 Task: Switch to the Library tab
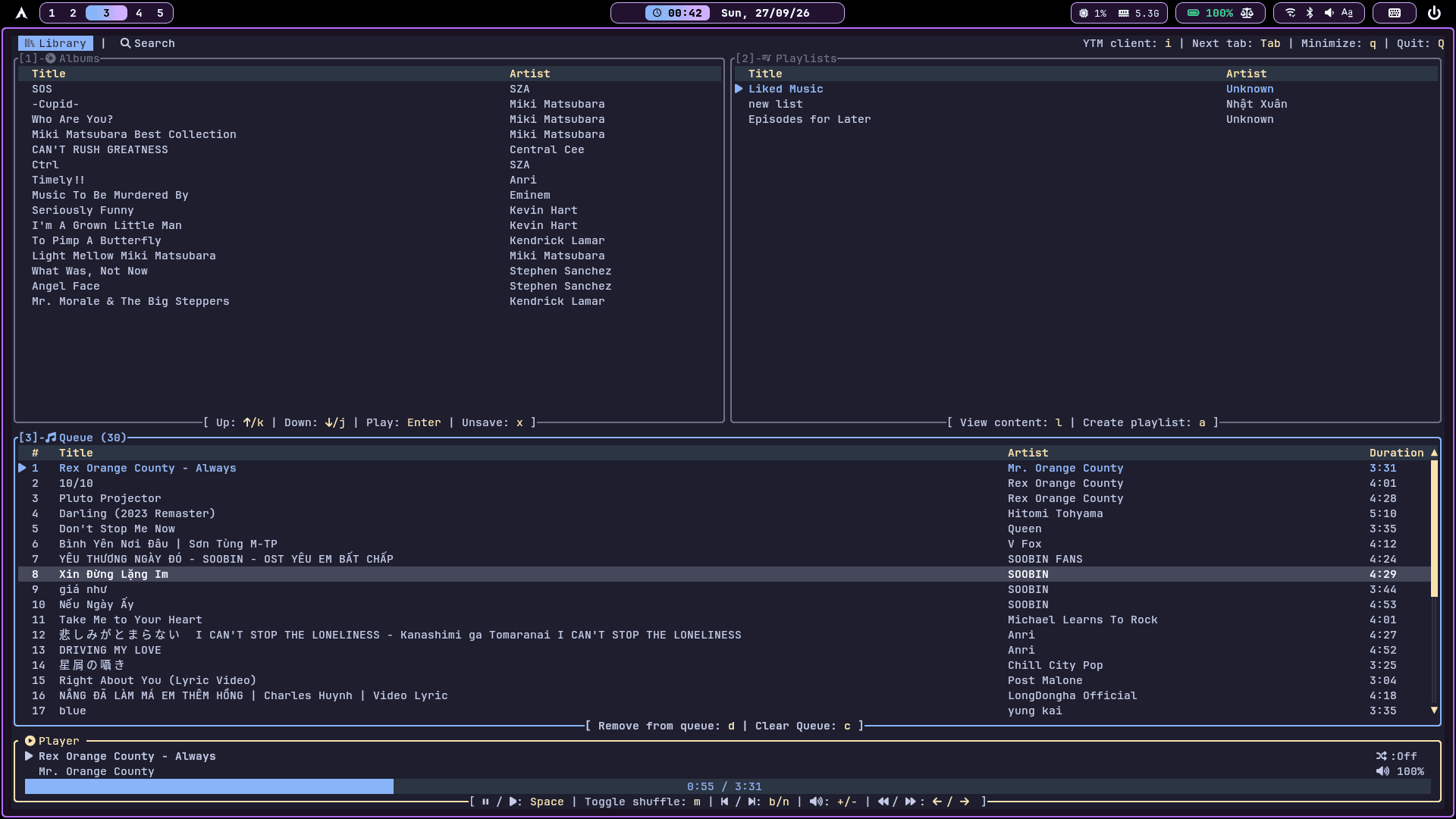coord(55,43)
